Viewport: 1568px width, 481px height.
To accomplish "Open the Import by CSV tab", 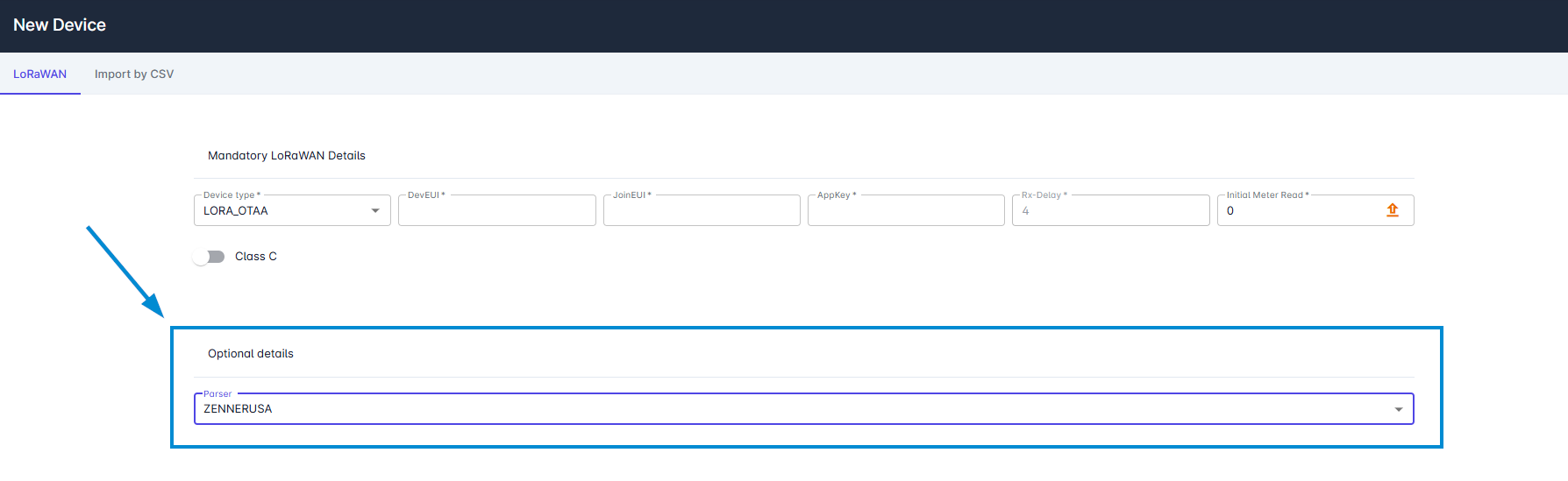I will coord(134,74).
